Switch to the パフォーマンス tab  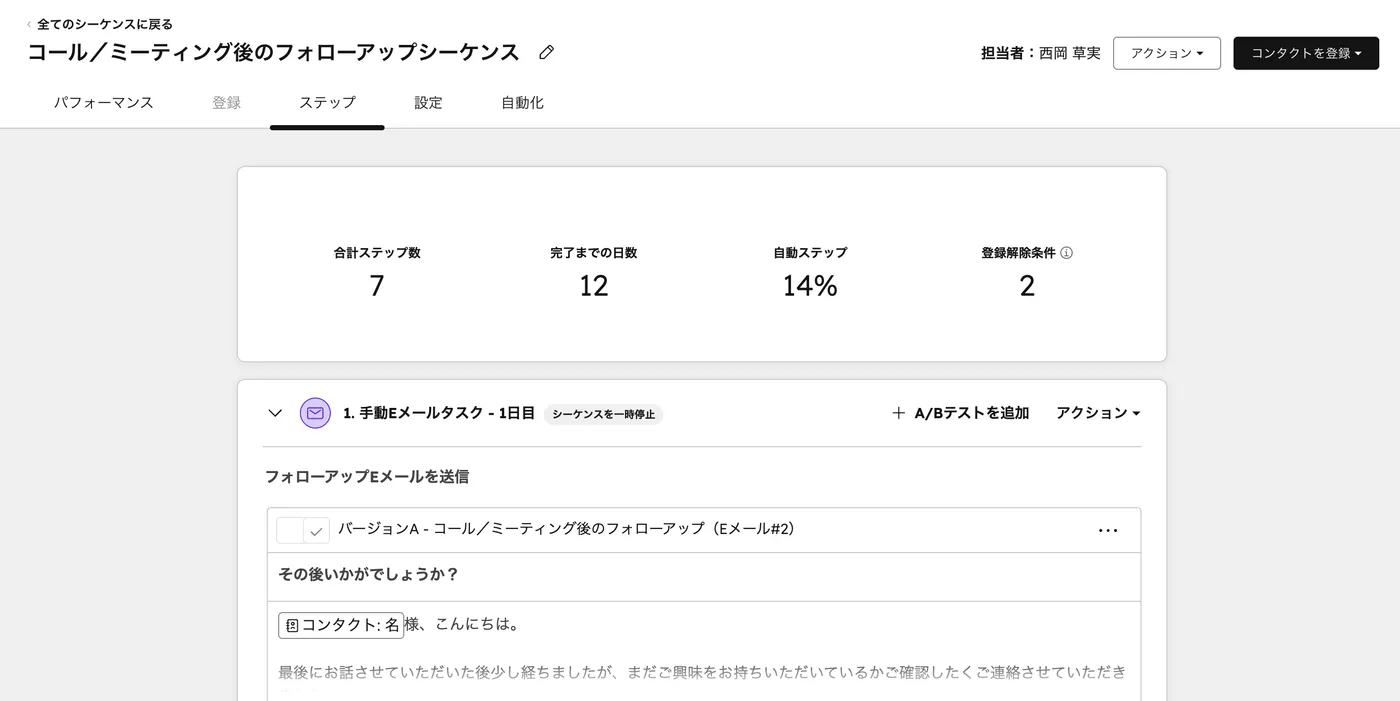coord(103,102)
